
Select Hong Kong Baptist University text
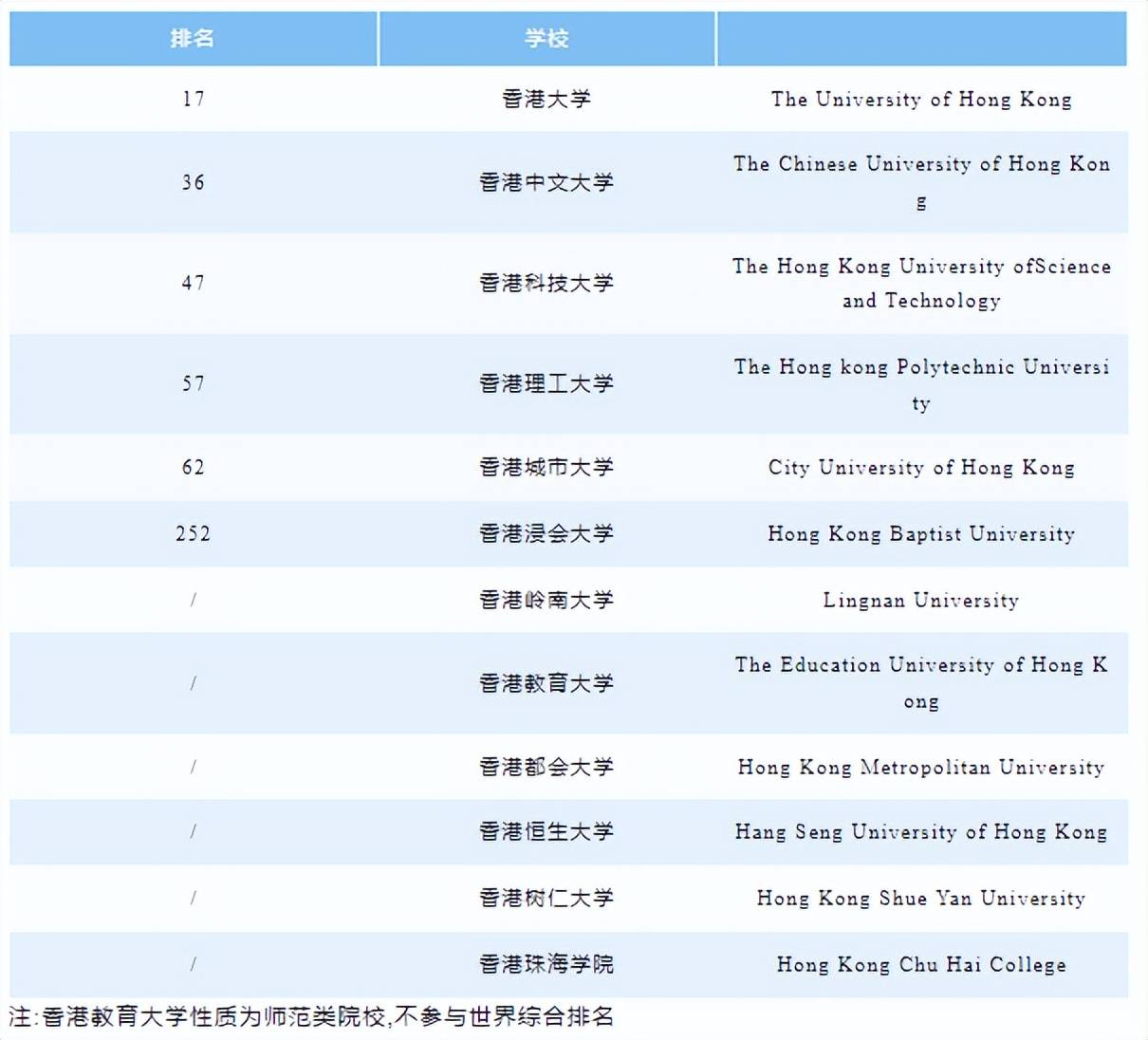coord(921,534)
